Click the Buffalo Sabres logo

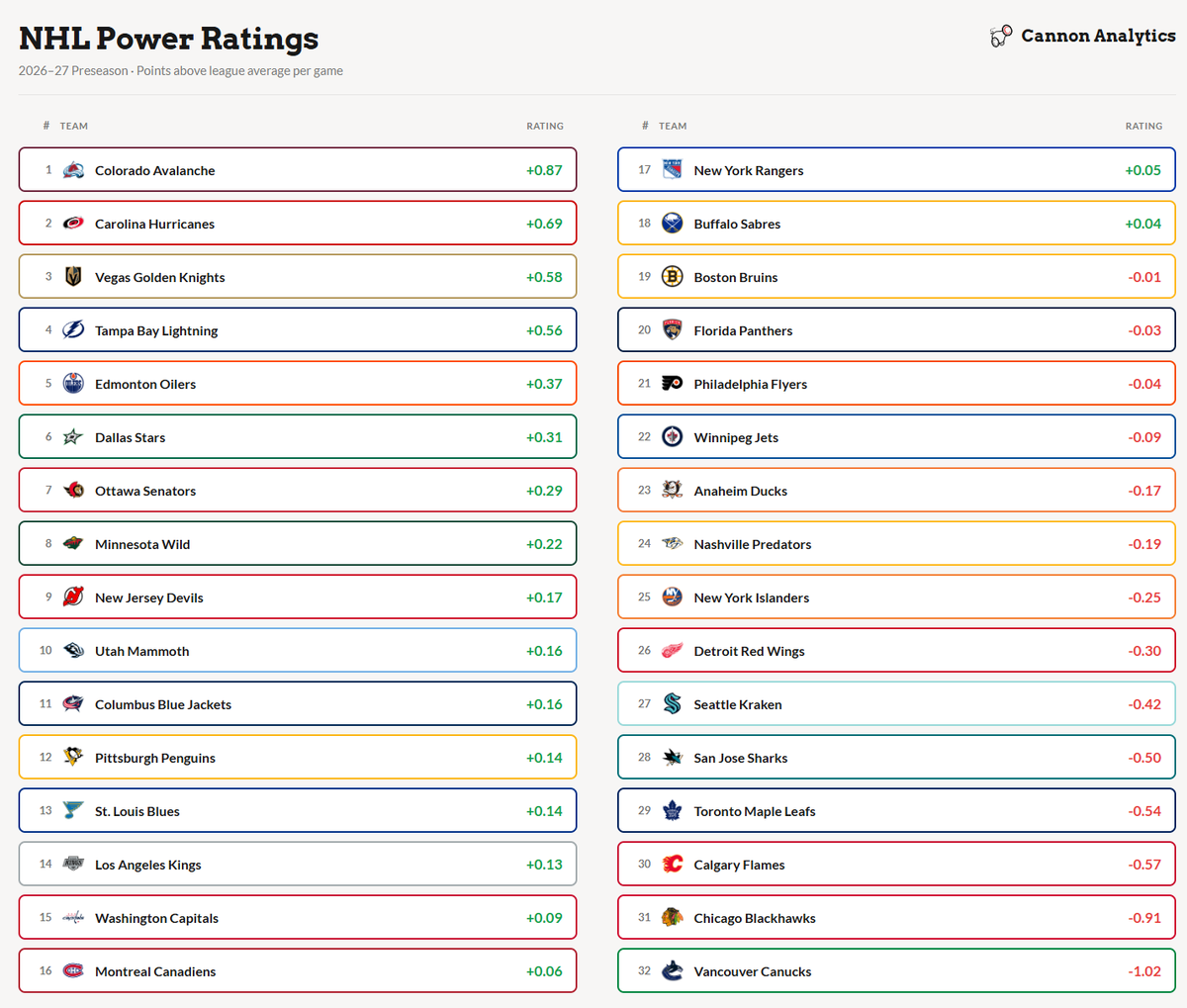tap(673, 224)
